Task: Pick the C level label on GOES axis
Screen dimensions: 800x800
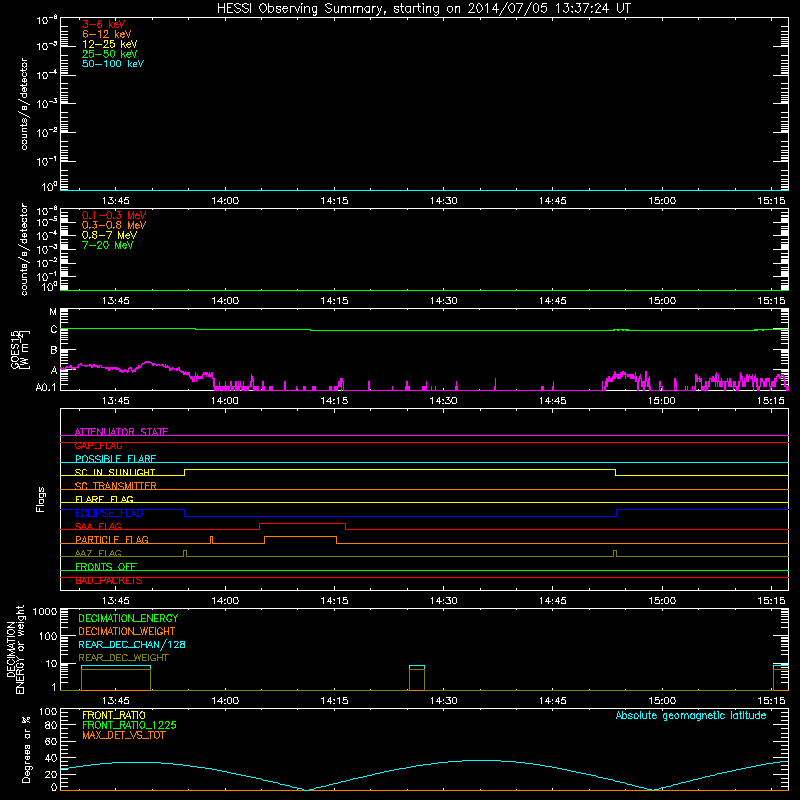Action: point(54,330)
